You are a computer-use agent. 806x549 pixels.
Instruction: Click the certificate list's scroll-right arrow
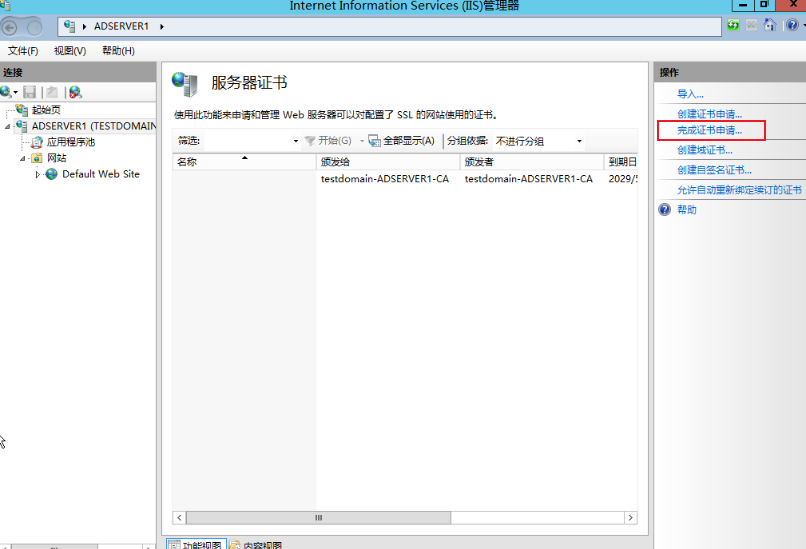coord(631,518)
